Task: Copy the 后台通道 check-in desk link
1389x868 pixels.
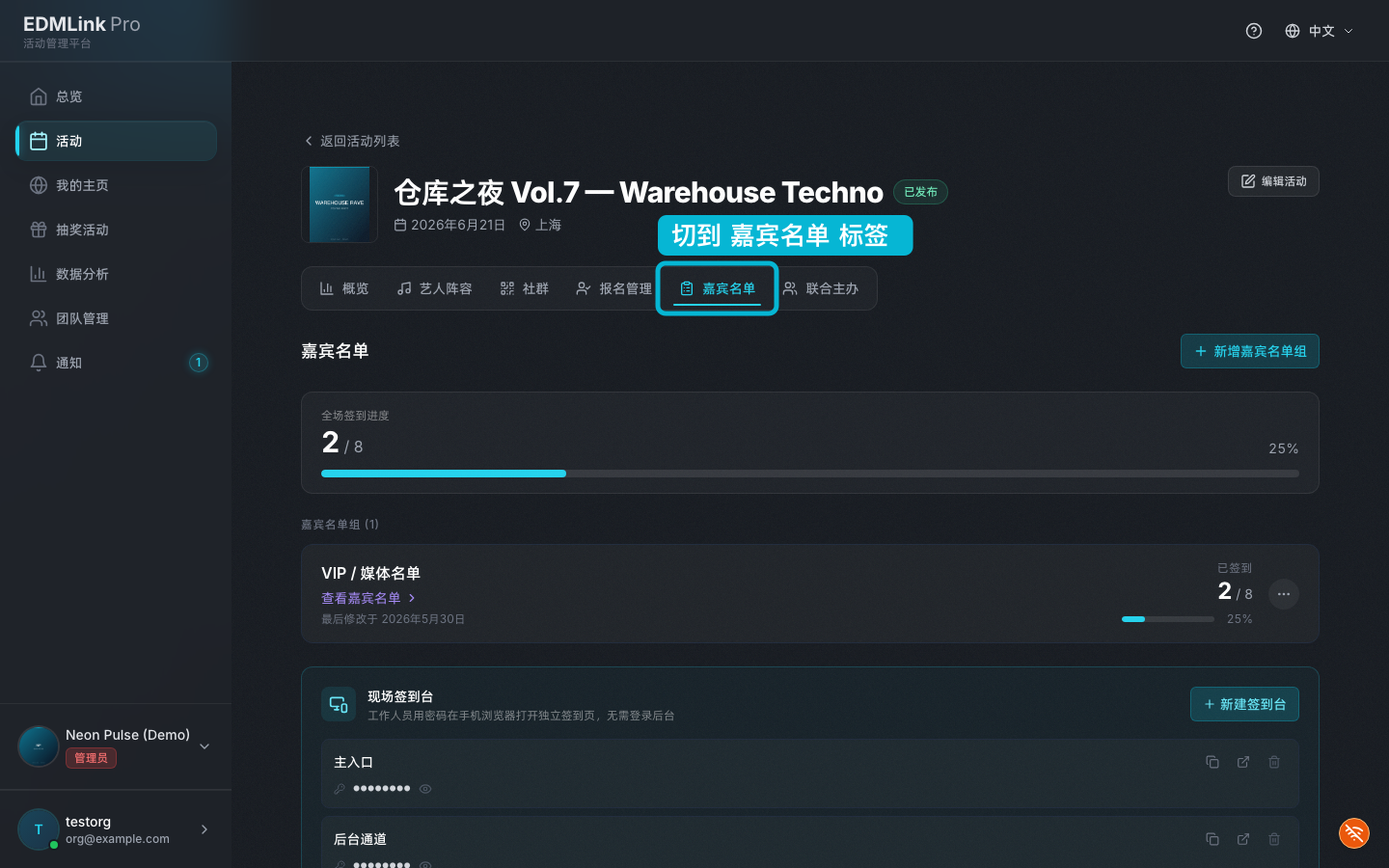Action: (x=1212, y=839)
